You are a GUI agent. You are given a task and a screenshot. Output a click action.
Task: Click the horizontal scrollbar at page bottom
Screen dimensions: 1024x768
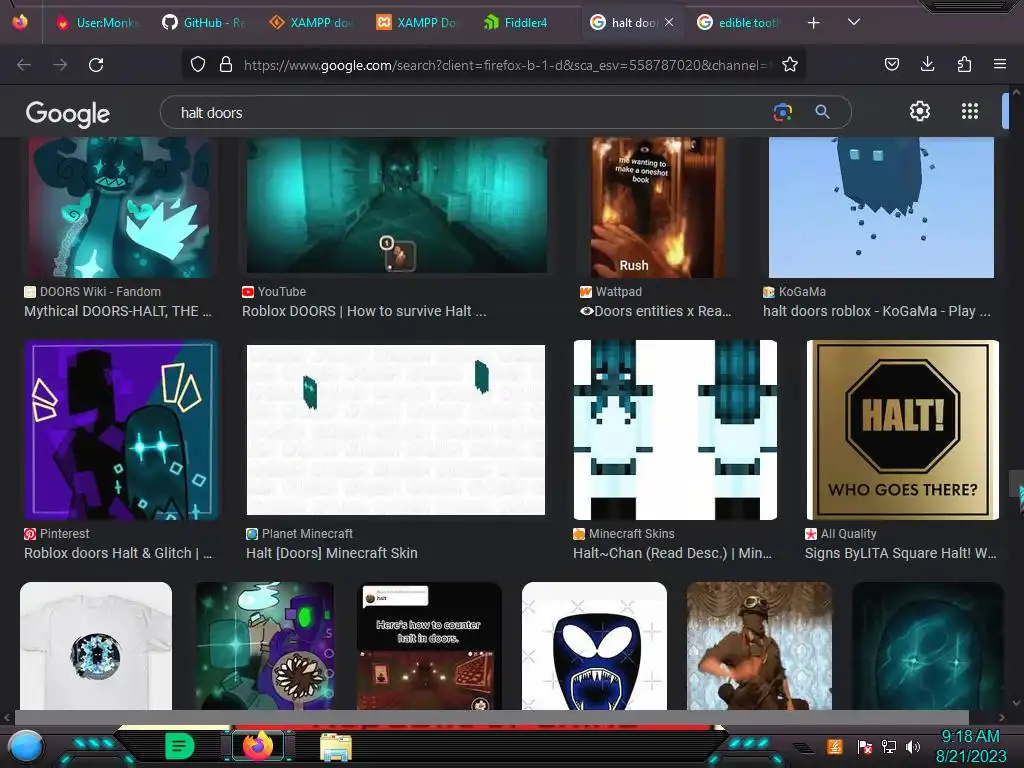coord(491,717)
